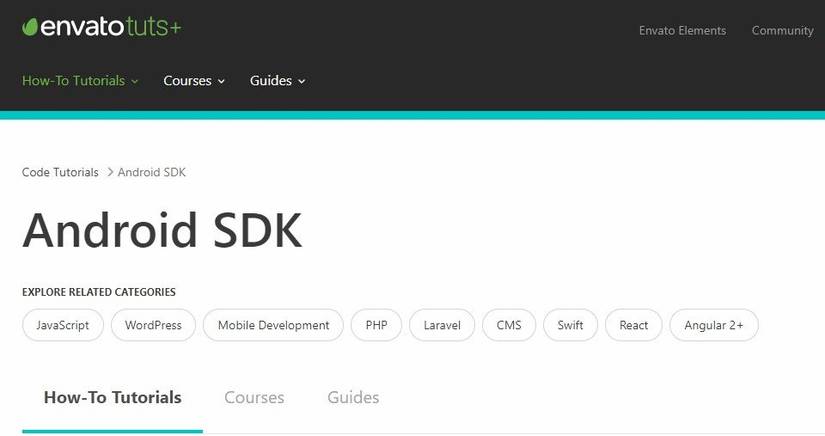Select the PHP category pill
This screenshot has width=825, height=436.
click(x=376, y=325)
